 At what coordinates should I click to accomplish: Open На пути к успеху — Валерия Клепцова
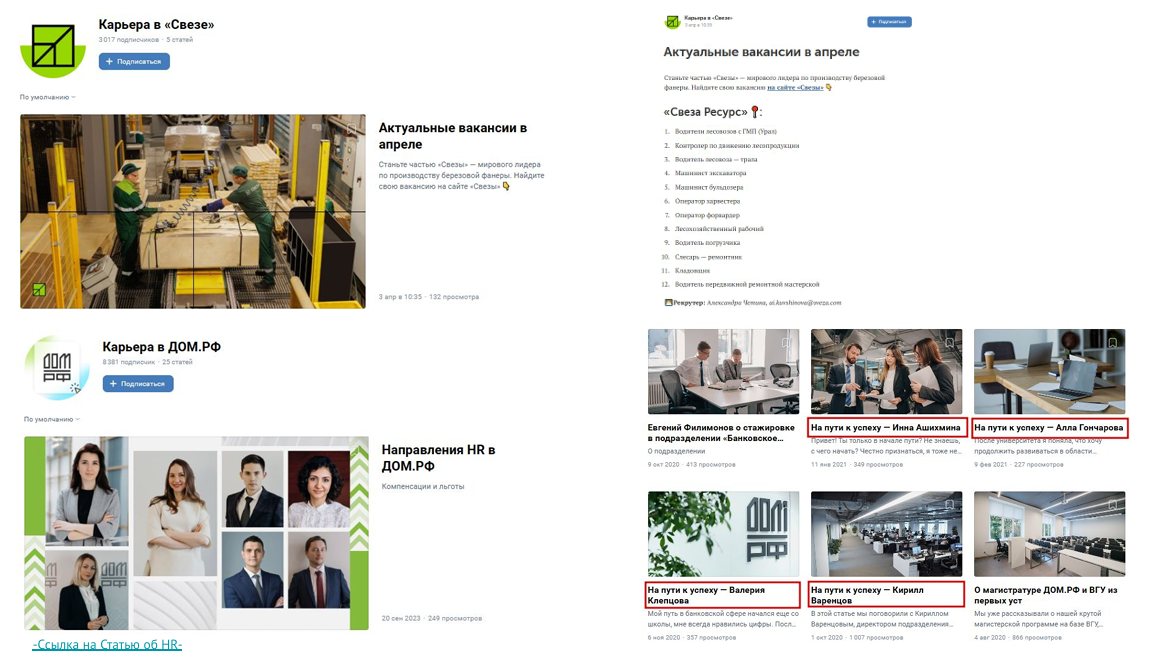[722, 595]
